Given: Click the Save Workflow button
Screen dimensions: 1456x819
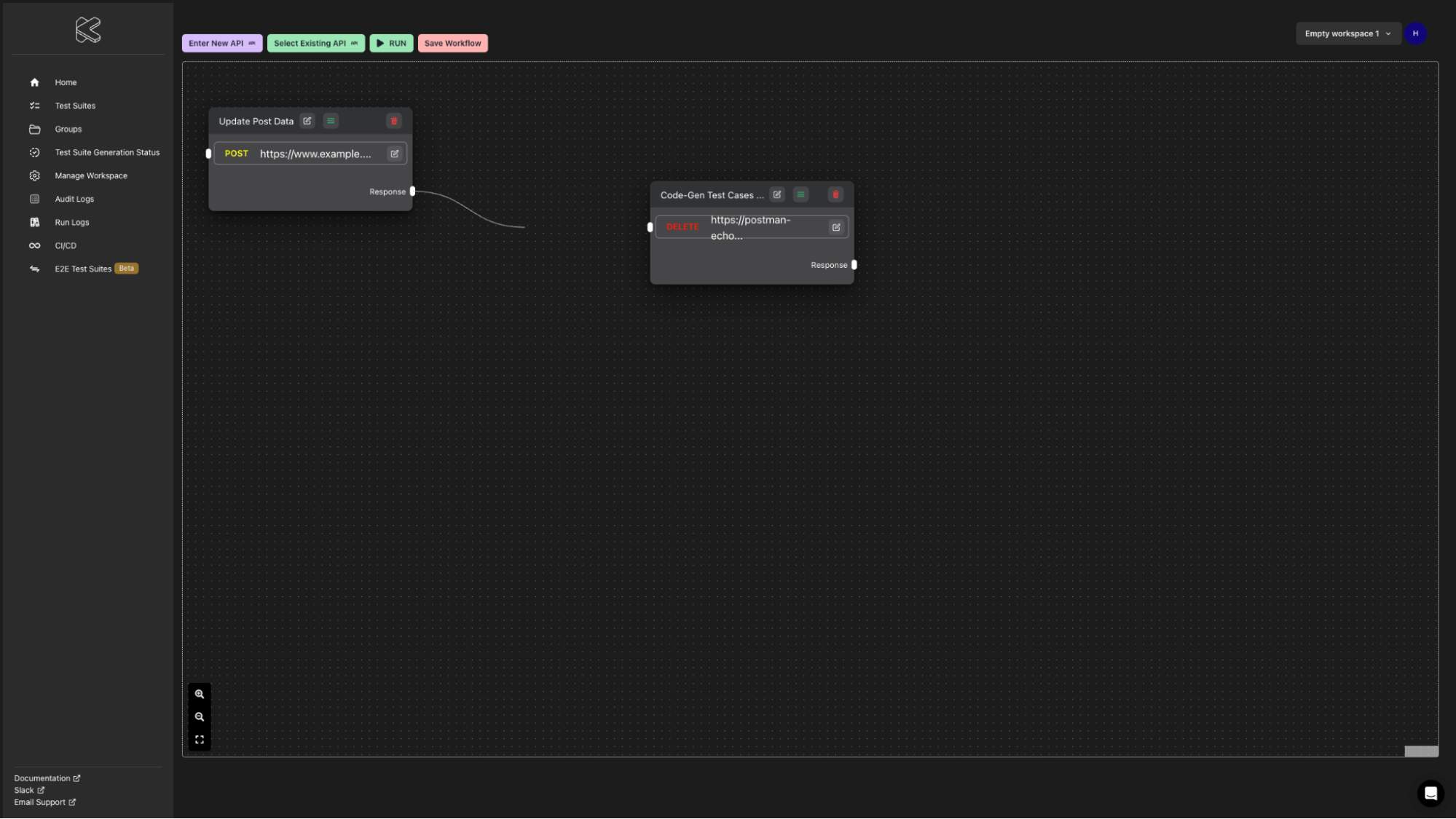Looking at the screenshot, I should [x=452, y=43].
